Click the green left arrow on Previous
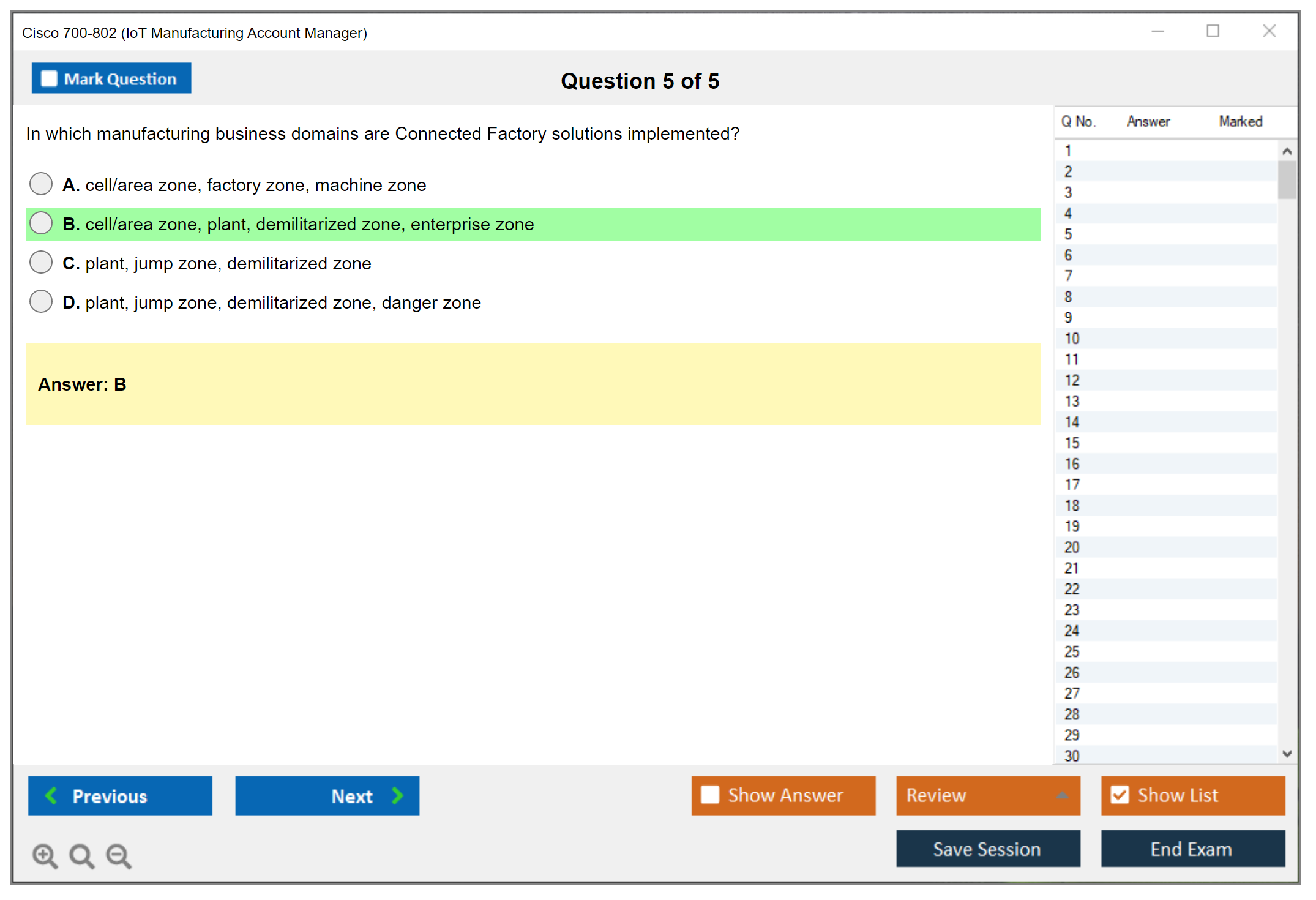Image resolution: width=1316 pixels, height=900 pixels. point(51,795)
